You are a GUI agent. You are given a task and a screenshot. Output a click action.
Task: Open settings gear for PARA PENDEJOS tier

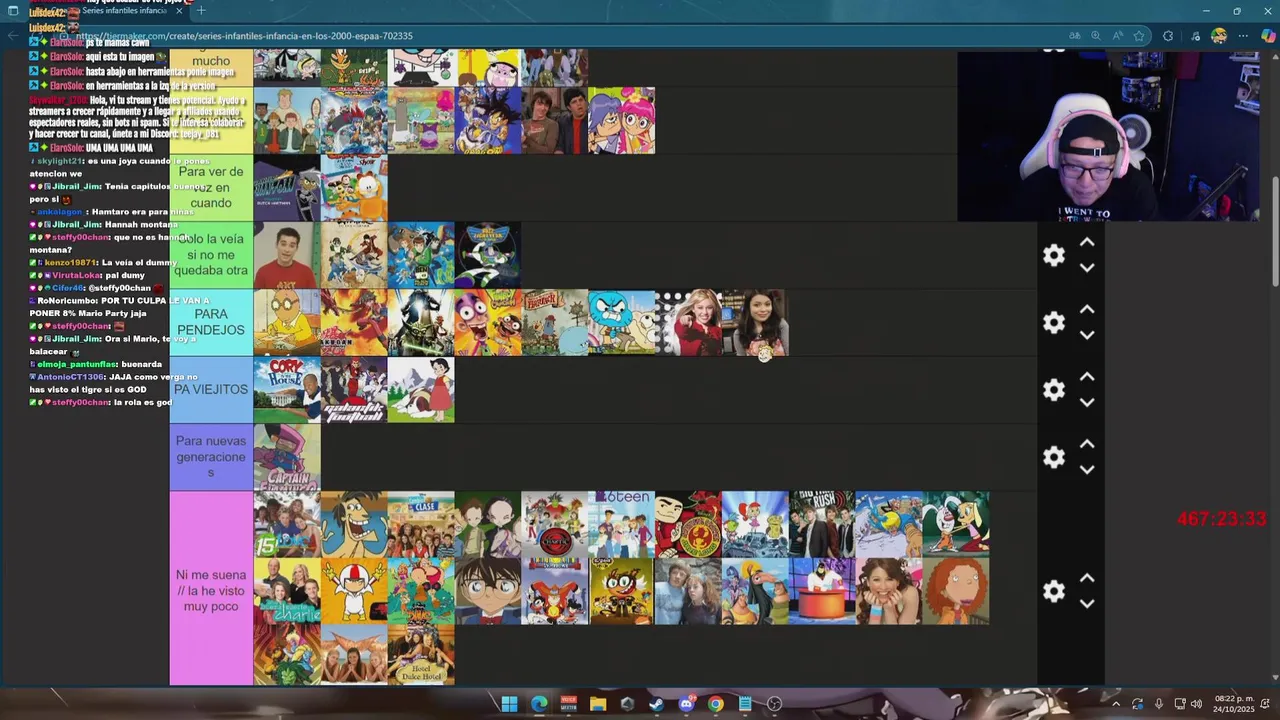pyautogui.click(x=1054, y=322)
